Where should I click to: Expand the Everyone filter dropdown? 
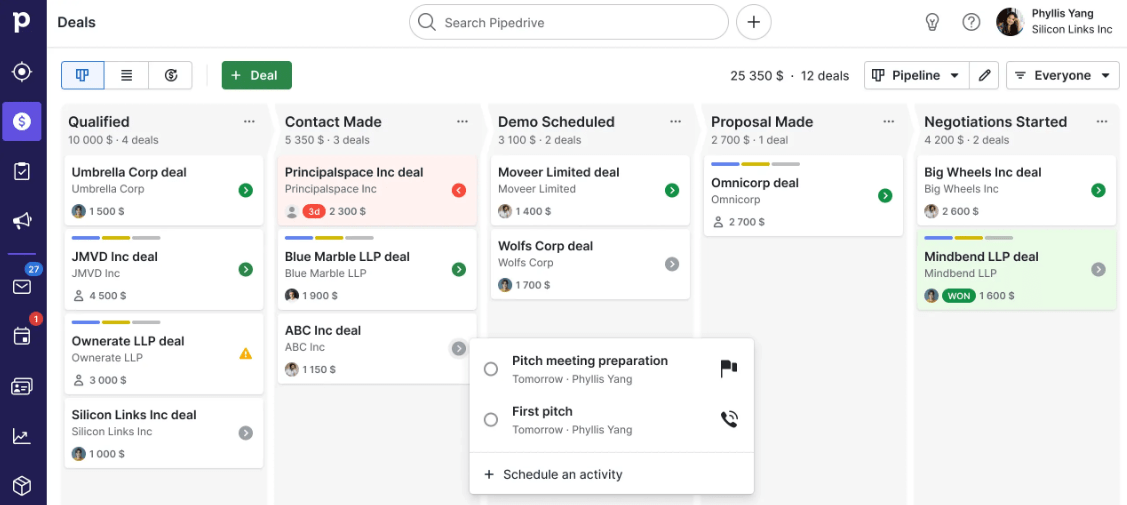pos(1062,75)
